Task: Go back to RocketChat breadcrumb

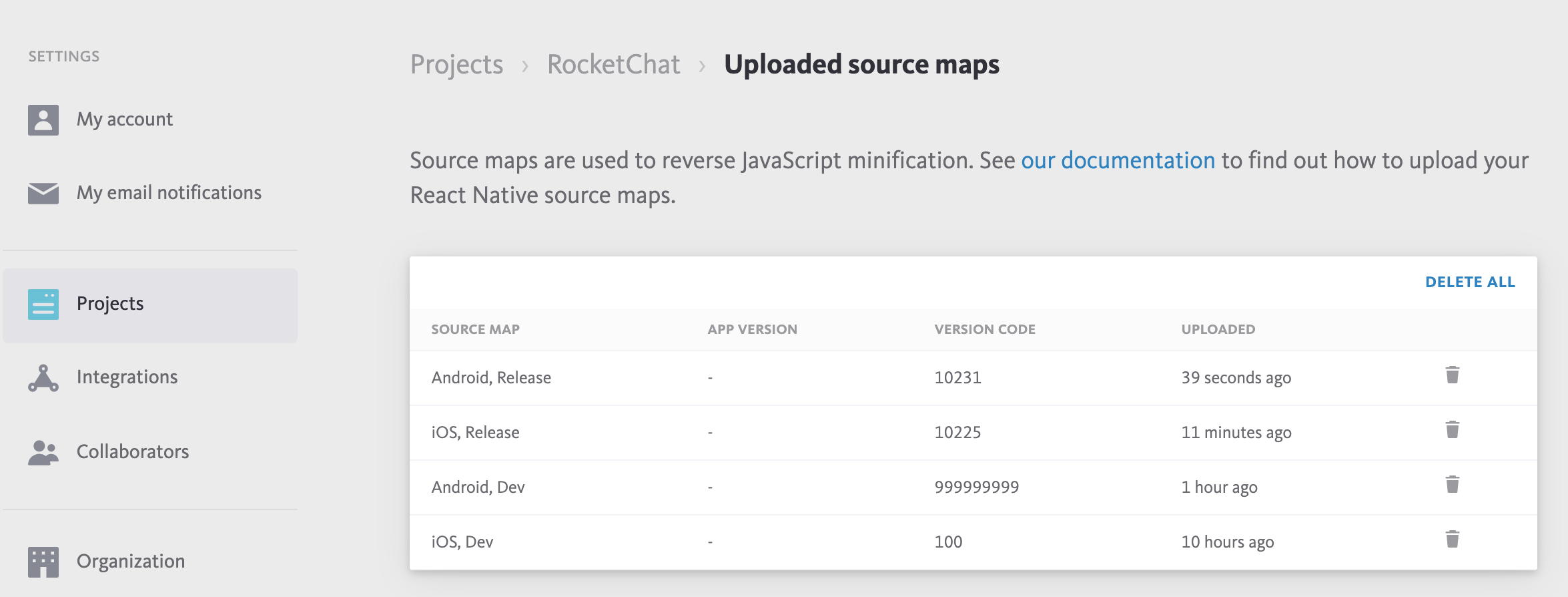Action: click(x=613, y=65)
